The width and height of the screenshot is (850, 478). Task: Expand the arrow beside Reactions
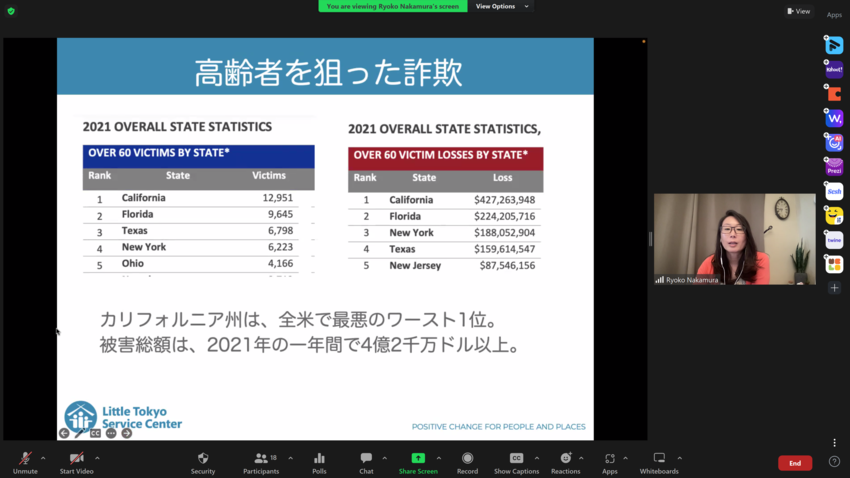click(x=581, y=458)
